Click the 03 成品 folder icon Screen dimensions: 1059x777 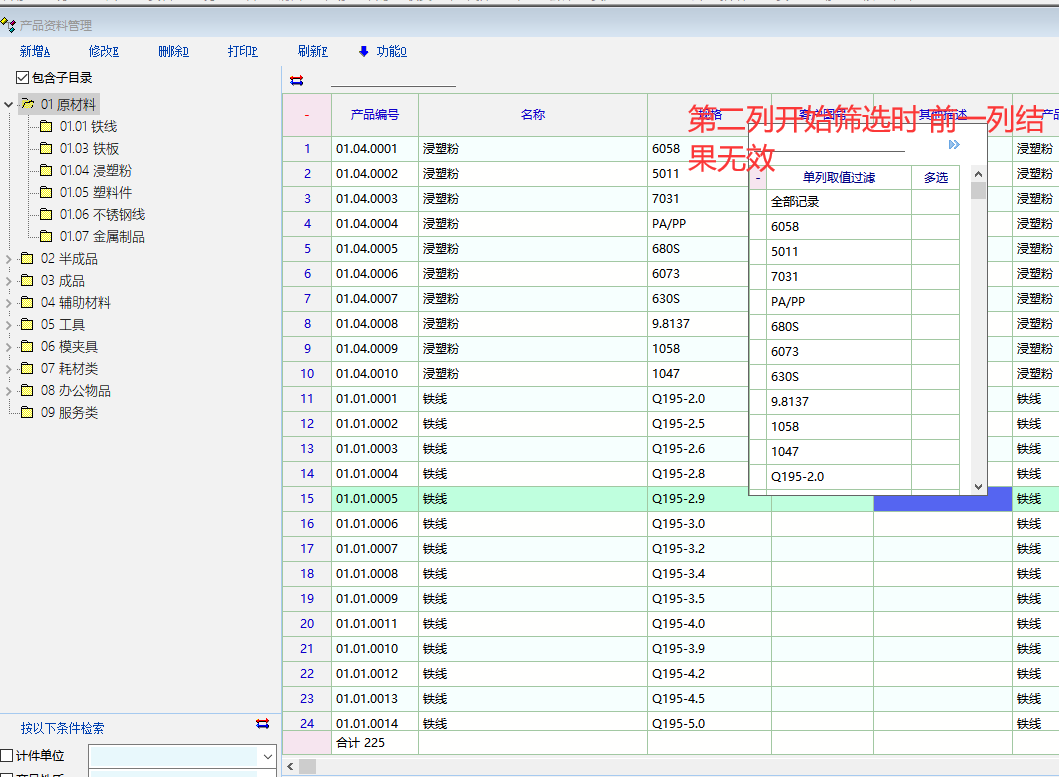pyautogui.click(x=27, y=281)
